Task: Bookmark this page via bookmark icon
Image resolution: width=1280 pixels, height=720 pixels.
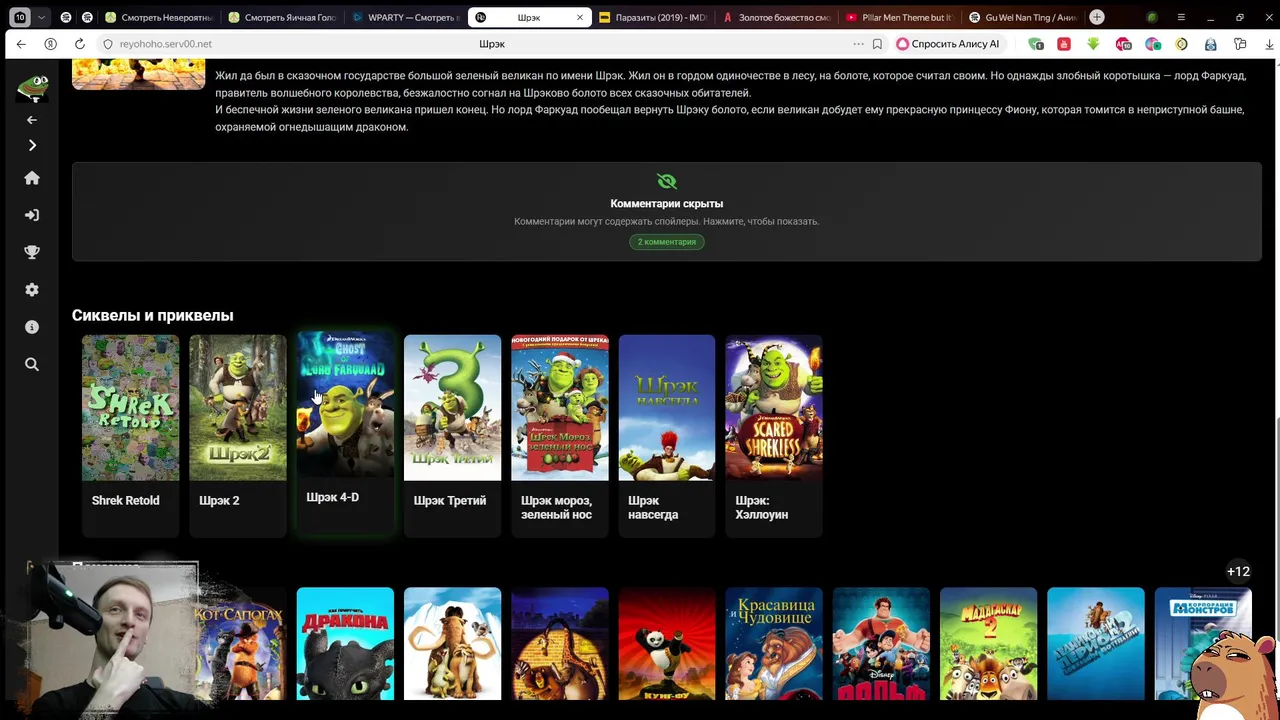Action: coord(877,44)
